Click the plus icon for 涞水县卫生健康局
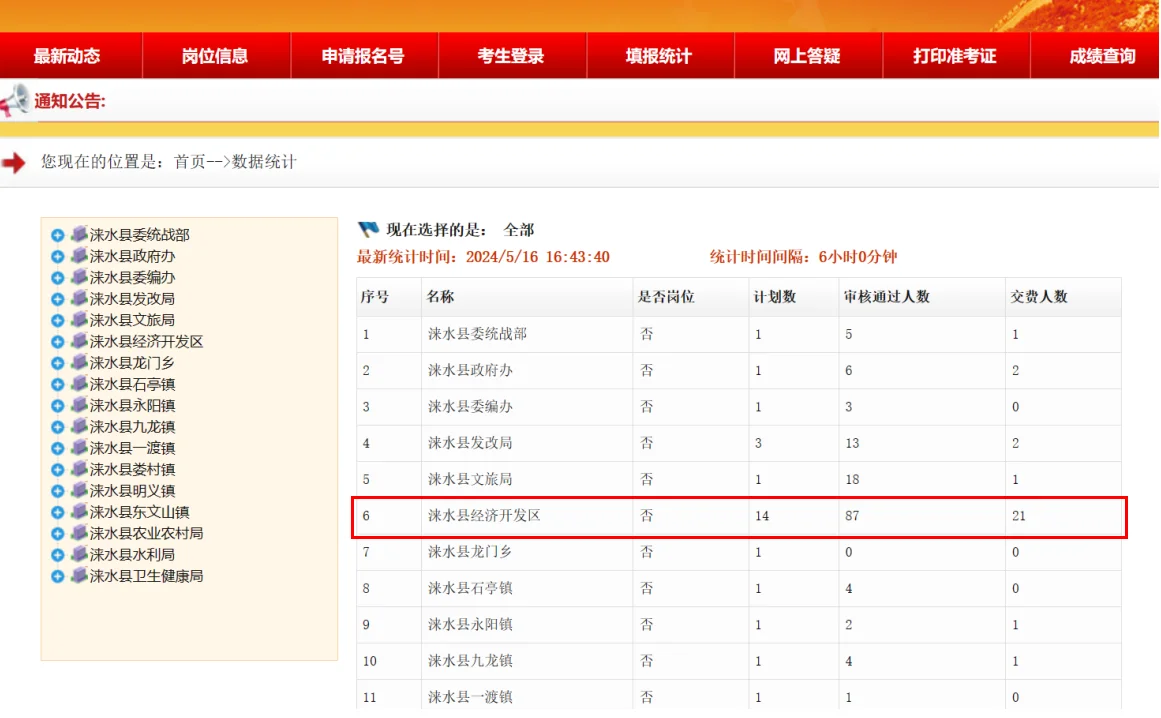This screenshot has height=718, width=1161. [58, 577]
